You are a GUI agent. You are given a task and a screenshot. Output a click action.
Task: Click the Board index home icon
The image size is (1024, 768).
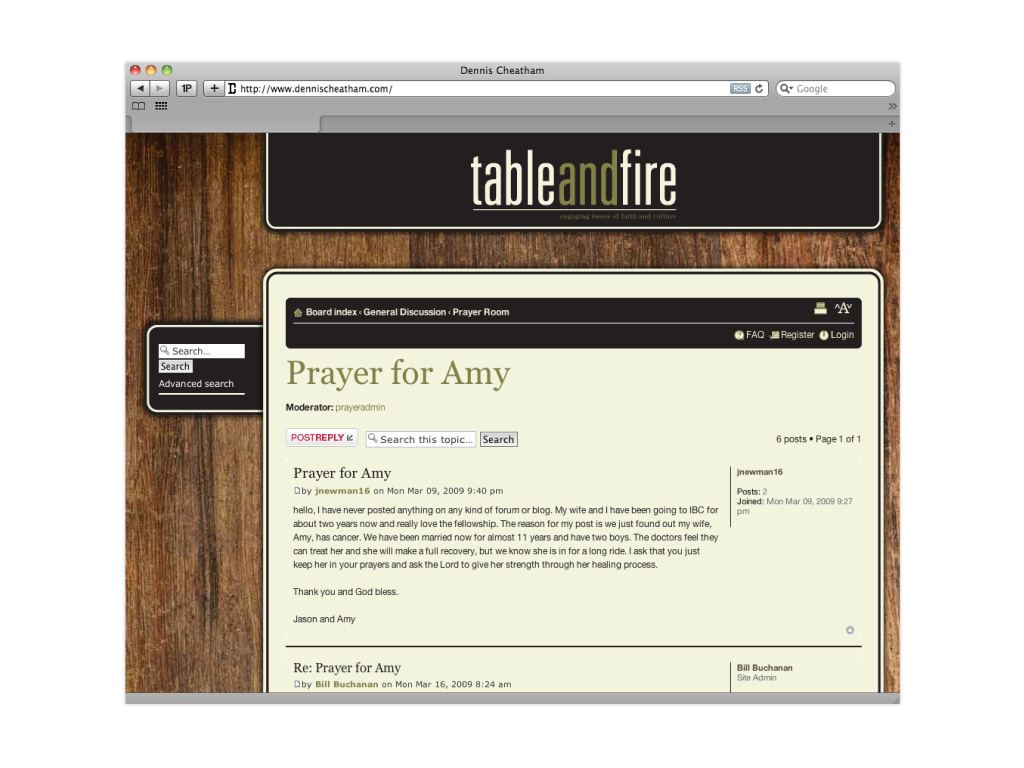tap(298, 312)
